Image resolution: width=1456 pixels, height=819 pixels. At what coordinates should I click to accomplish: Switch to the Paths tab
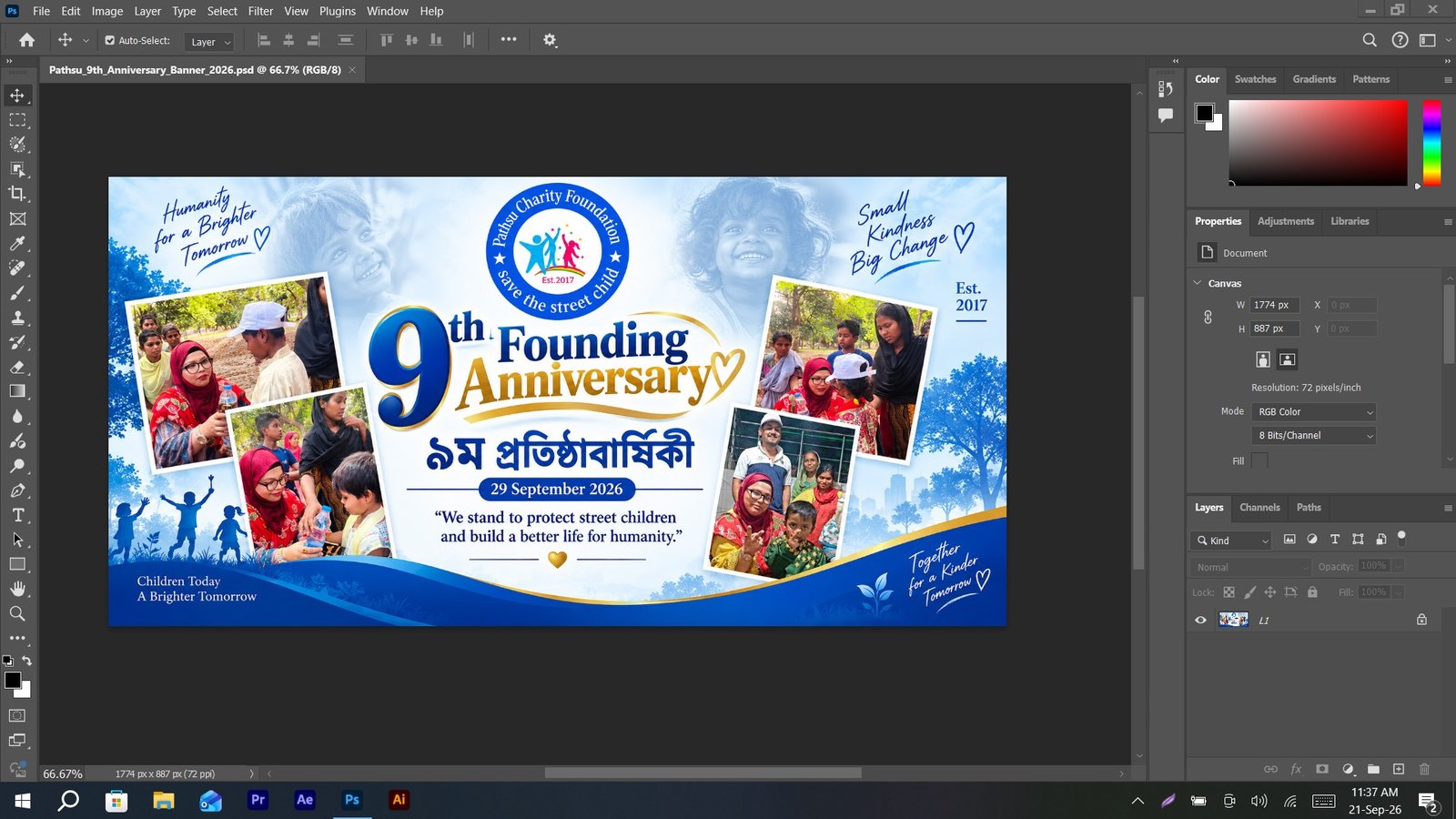click(1309, 508)
